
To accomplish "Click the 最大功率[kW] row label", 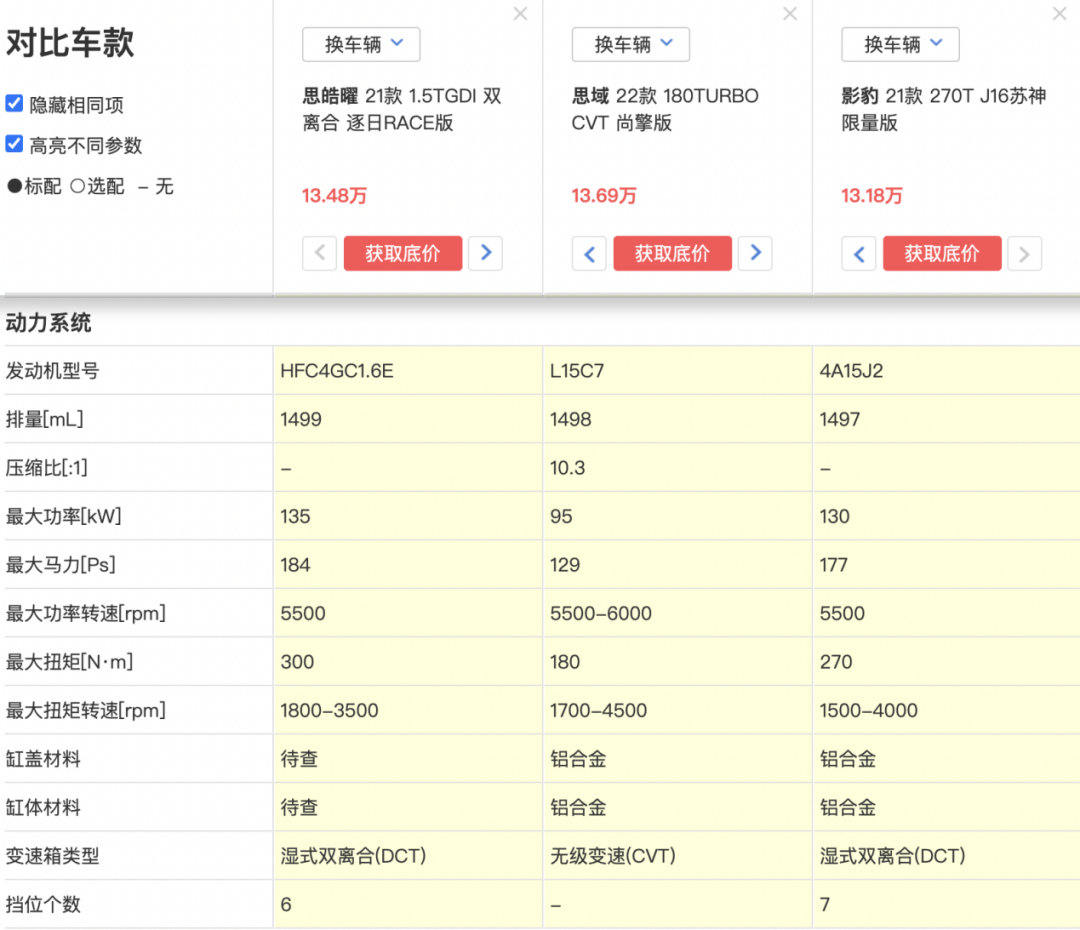I will pos(63,516).
